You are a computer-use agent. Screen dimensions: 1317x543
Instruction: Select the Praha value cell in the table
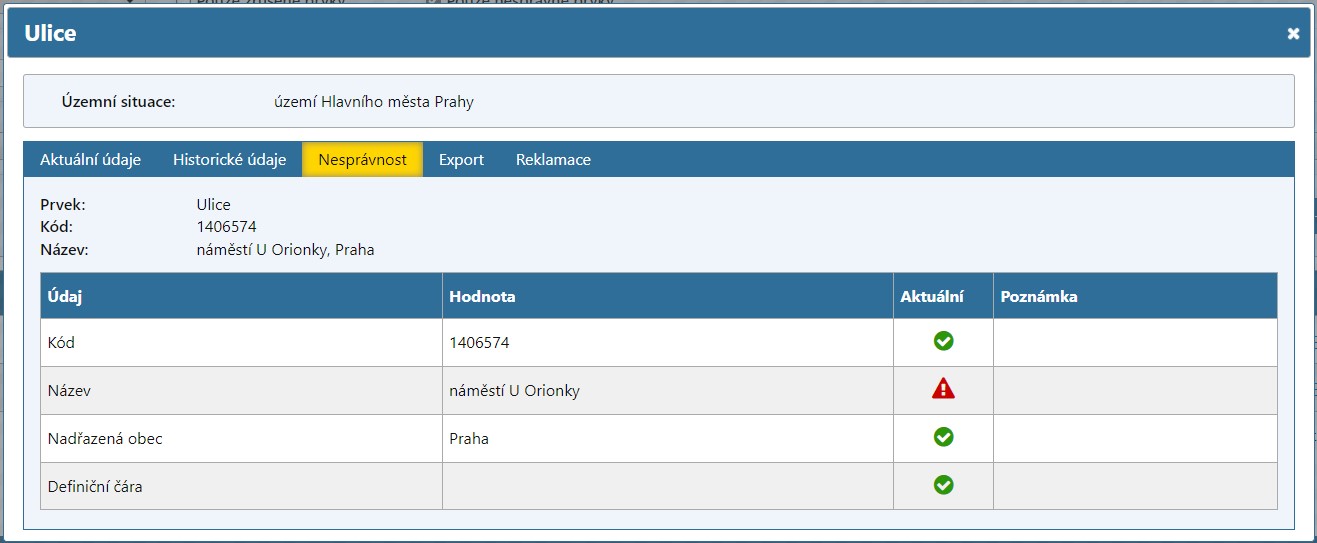coord(469,439)
